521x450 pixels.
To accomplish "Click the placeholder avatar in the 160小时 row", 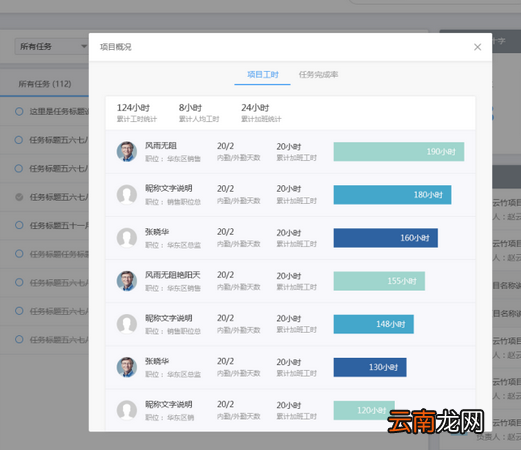I will 127,238.
